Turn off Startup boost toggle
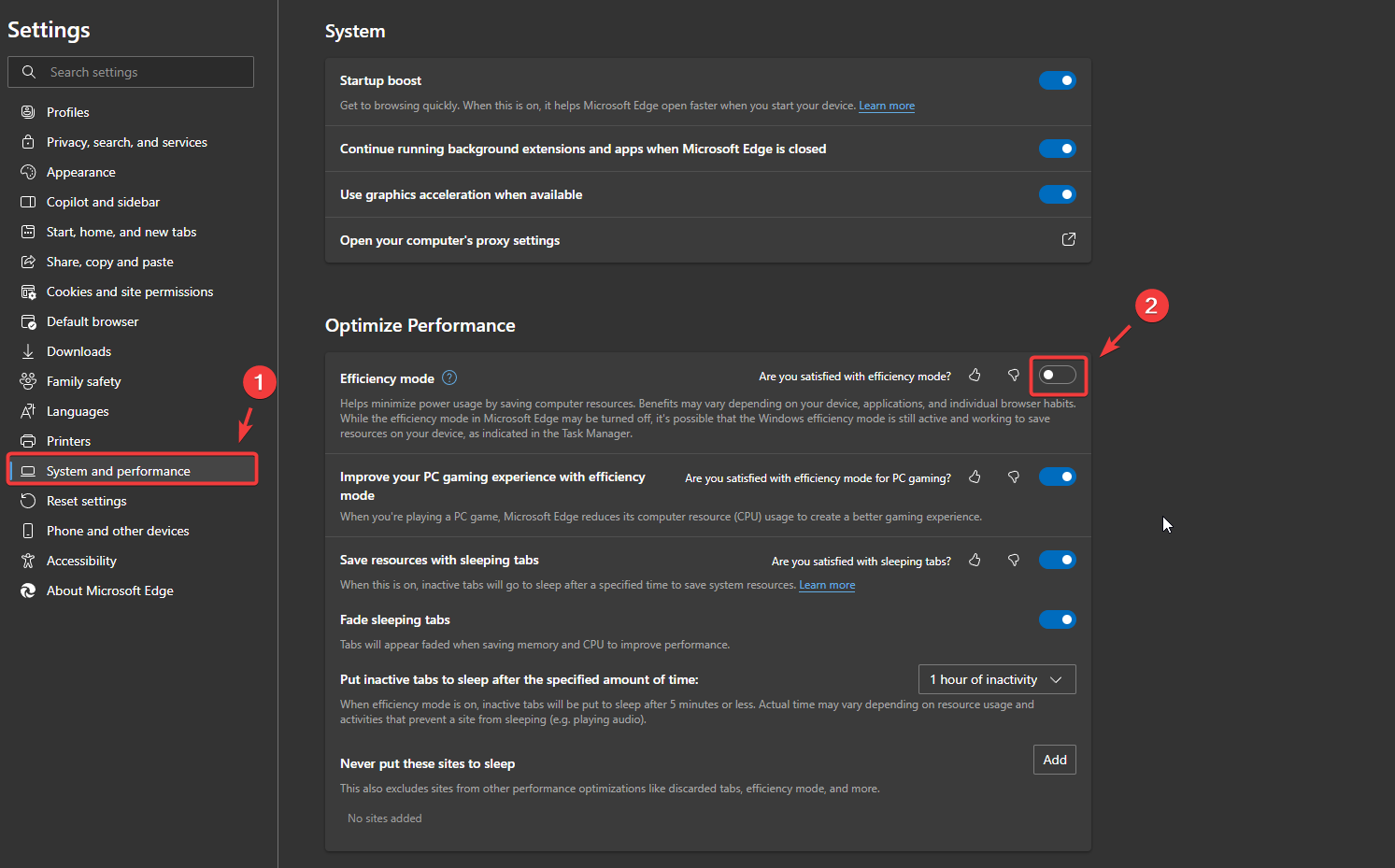Viewport: 1395px width, 868px height. pos(1057,80)
